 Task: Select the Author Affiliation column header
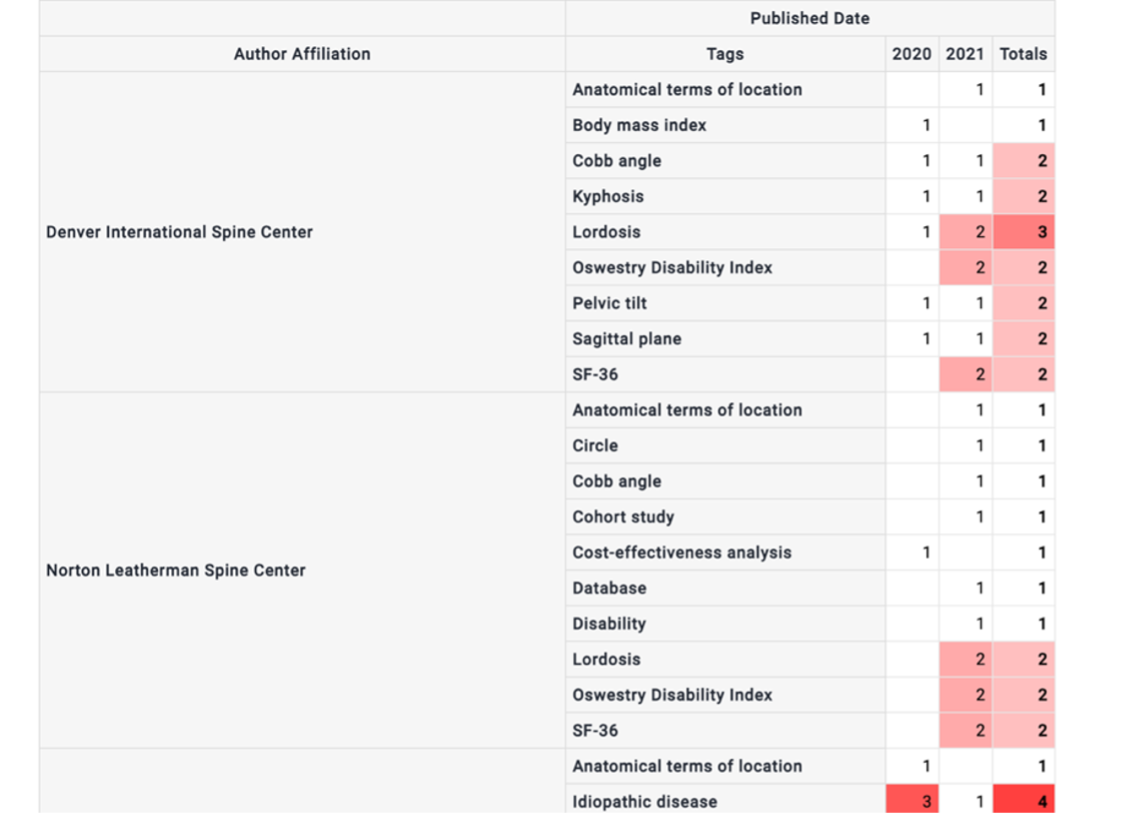(302, 54)
